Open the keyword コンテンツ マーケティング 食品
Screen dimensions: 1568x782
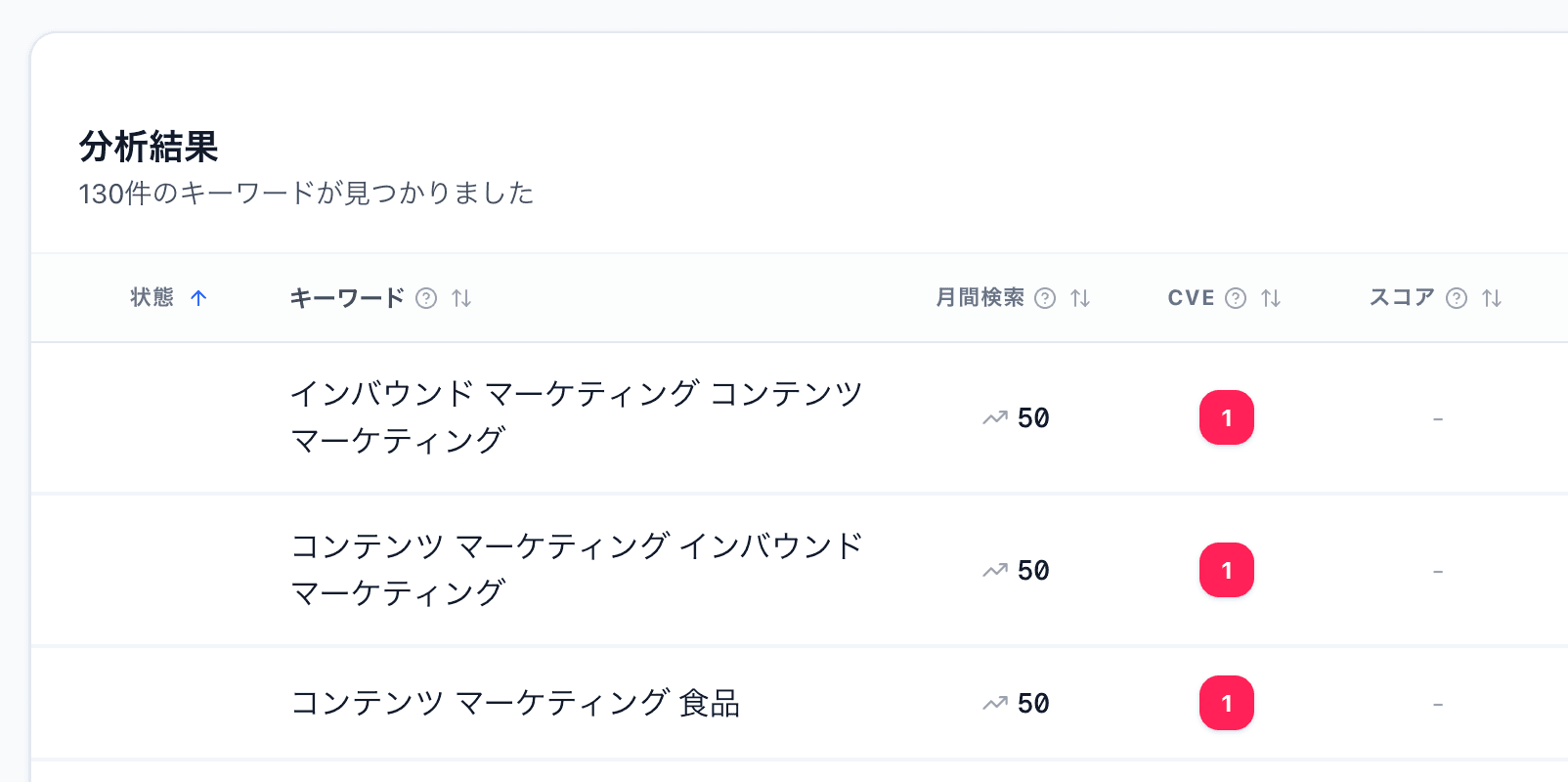[x=517, y=703]
